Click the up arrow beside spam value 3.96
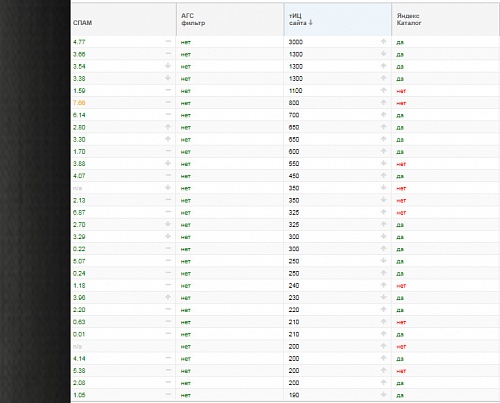The height and width of the screenshot is (403, 500). click(168, 297)
